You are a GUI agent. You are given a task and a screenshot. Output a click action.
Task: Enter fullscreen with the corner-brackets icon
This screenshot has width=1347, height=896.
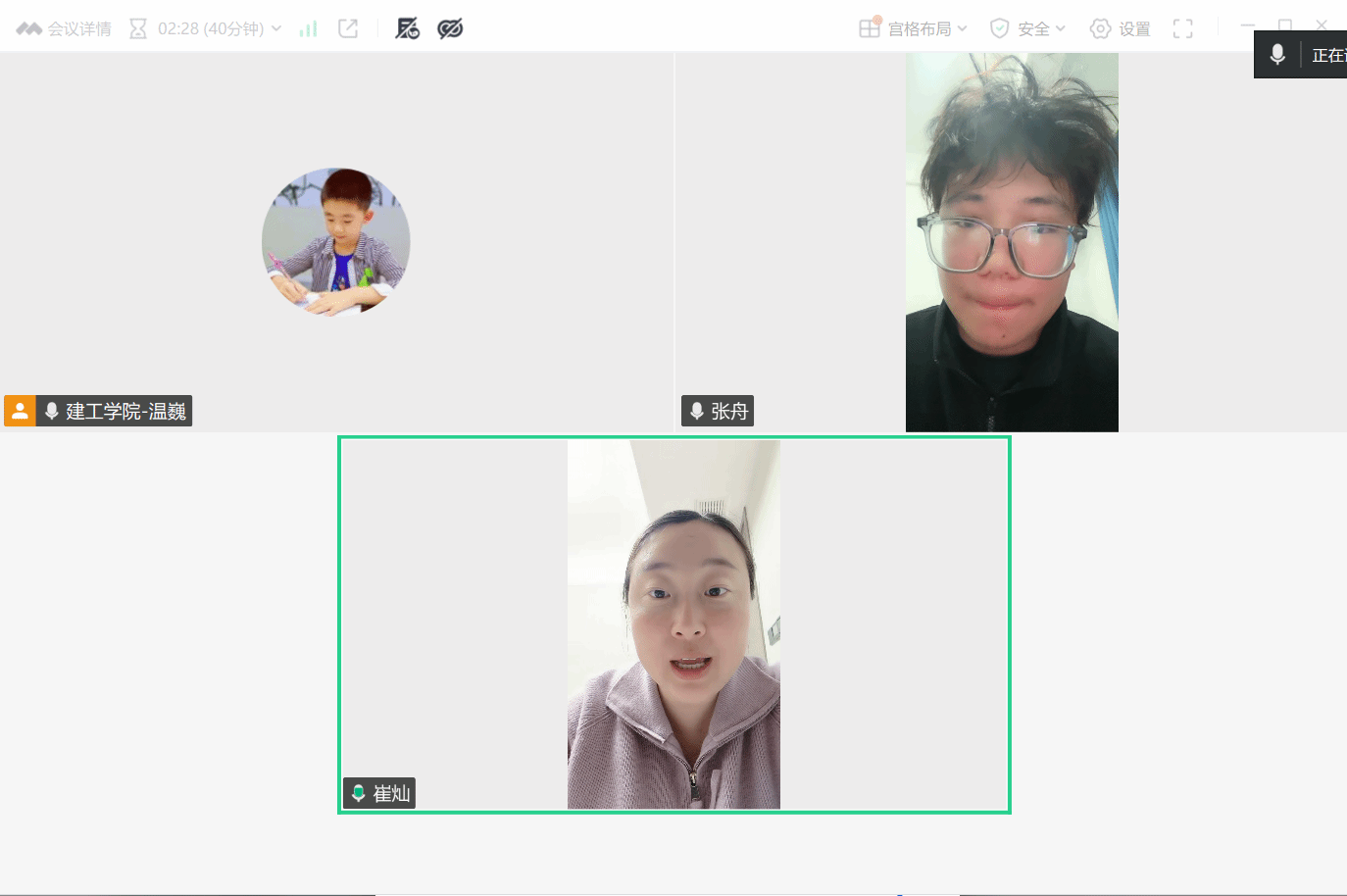(1182, 28)
